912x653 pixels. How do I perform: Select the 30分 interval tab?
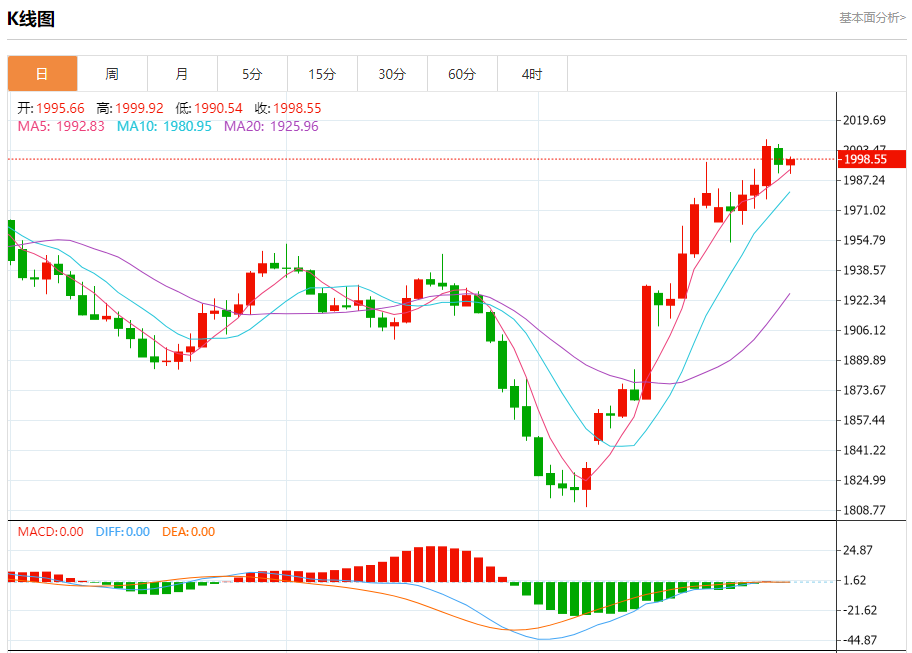click(x=392, y=74)
